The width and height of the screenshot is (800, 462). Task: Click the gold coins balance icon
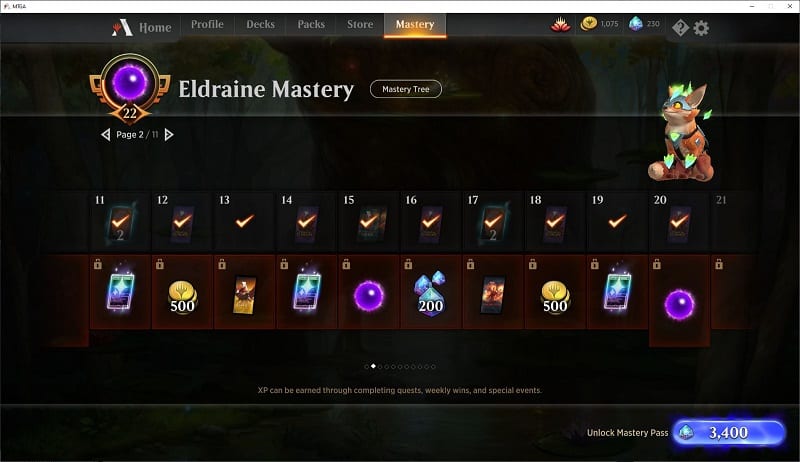tap(589, 23)
